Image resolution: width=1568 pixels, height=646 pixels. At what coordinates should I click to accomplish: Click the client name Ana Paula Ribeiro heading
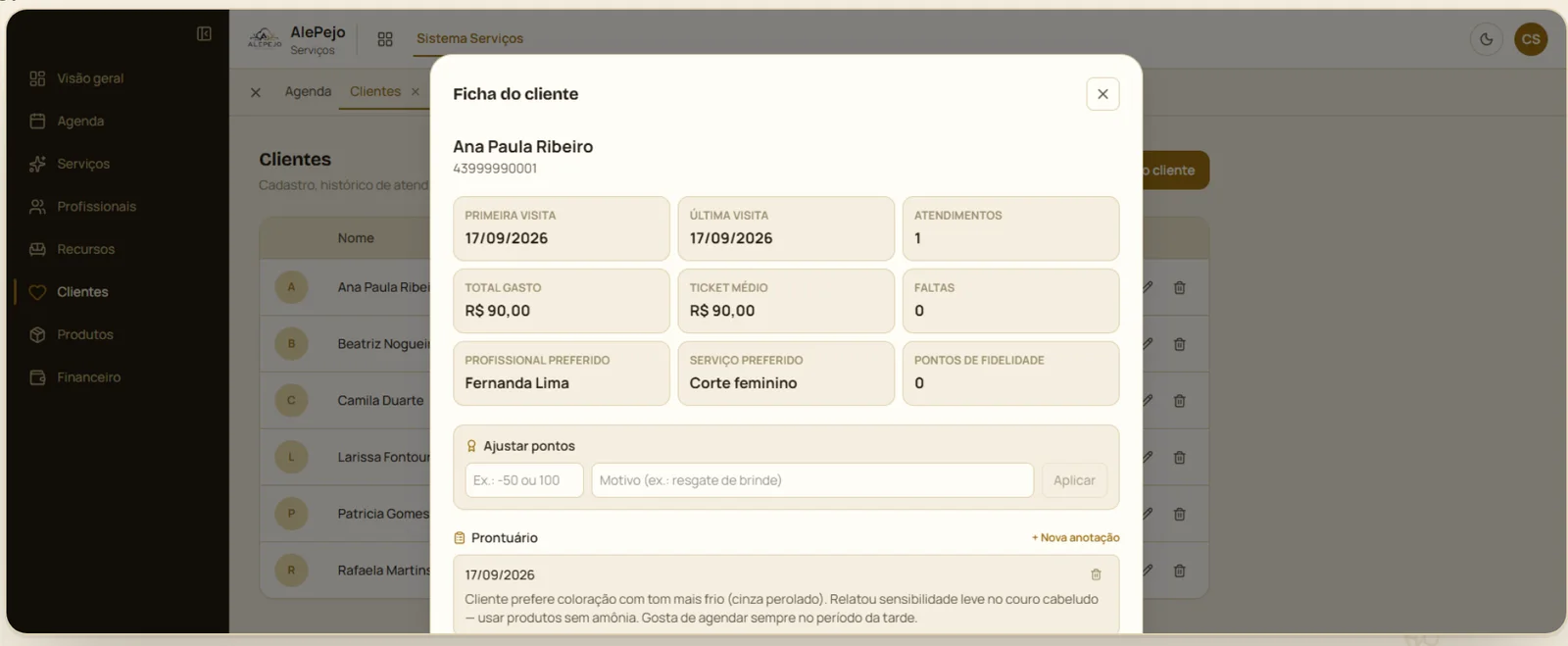522,146
